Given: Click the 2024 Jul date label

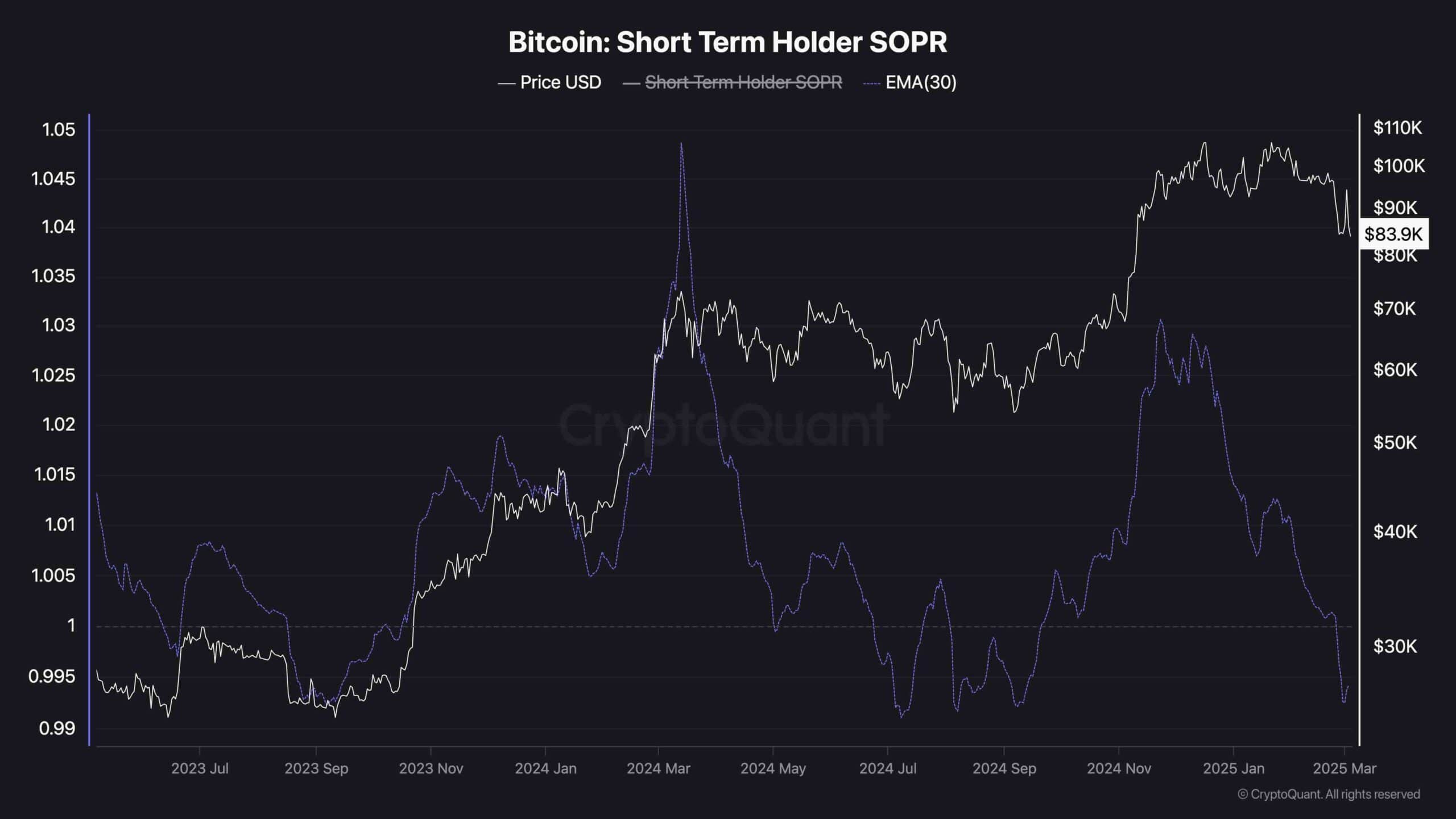Looking at the screenshot, I should click(888, 768).
